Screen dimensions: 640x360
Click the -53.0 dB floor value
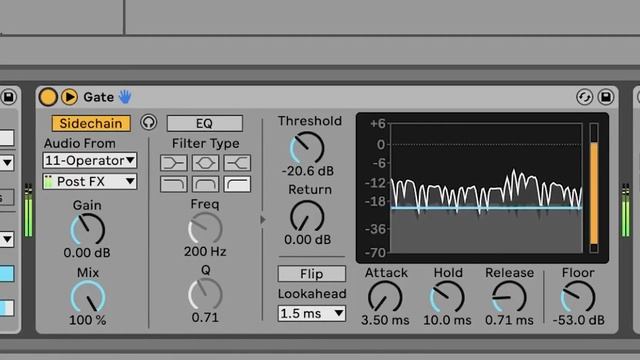pyautogui.click(x=578, y=320)
